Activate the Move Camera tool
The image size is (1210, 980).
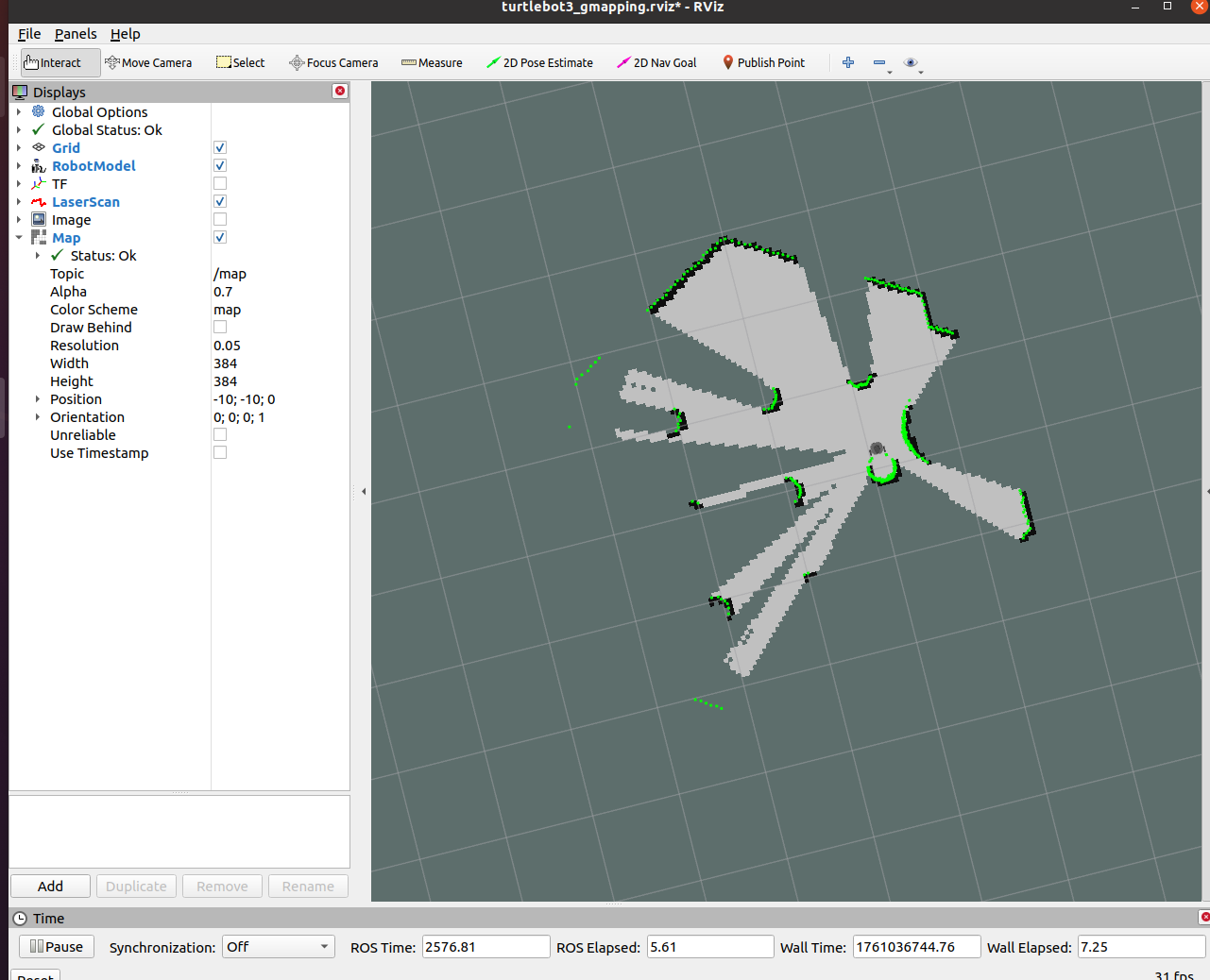[x=148, y=63]
